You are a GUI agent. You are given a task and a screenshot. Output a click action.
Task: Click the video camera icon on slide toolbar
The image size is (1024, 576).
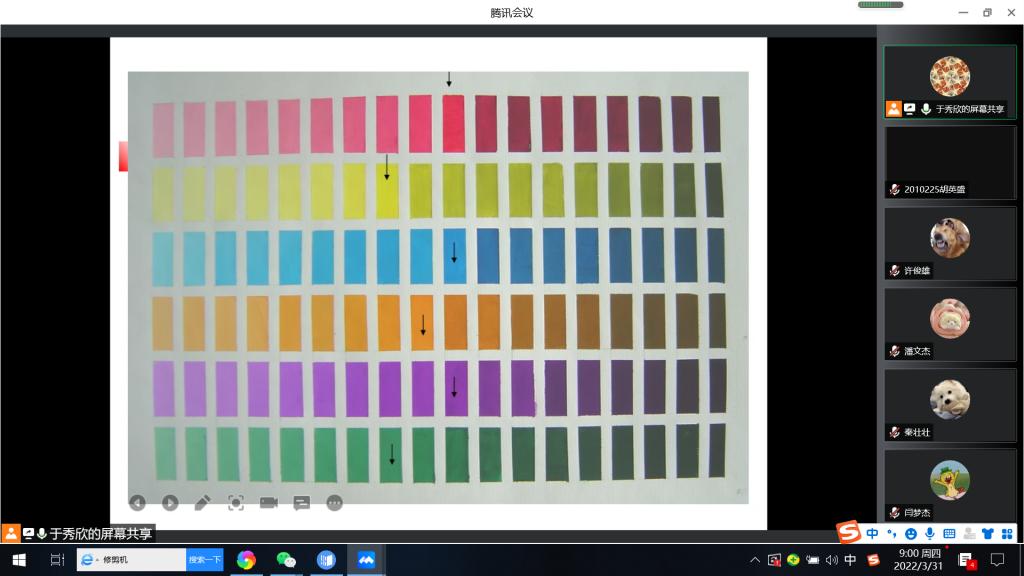point(269,503)
